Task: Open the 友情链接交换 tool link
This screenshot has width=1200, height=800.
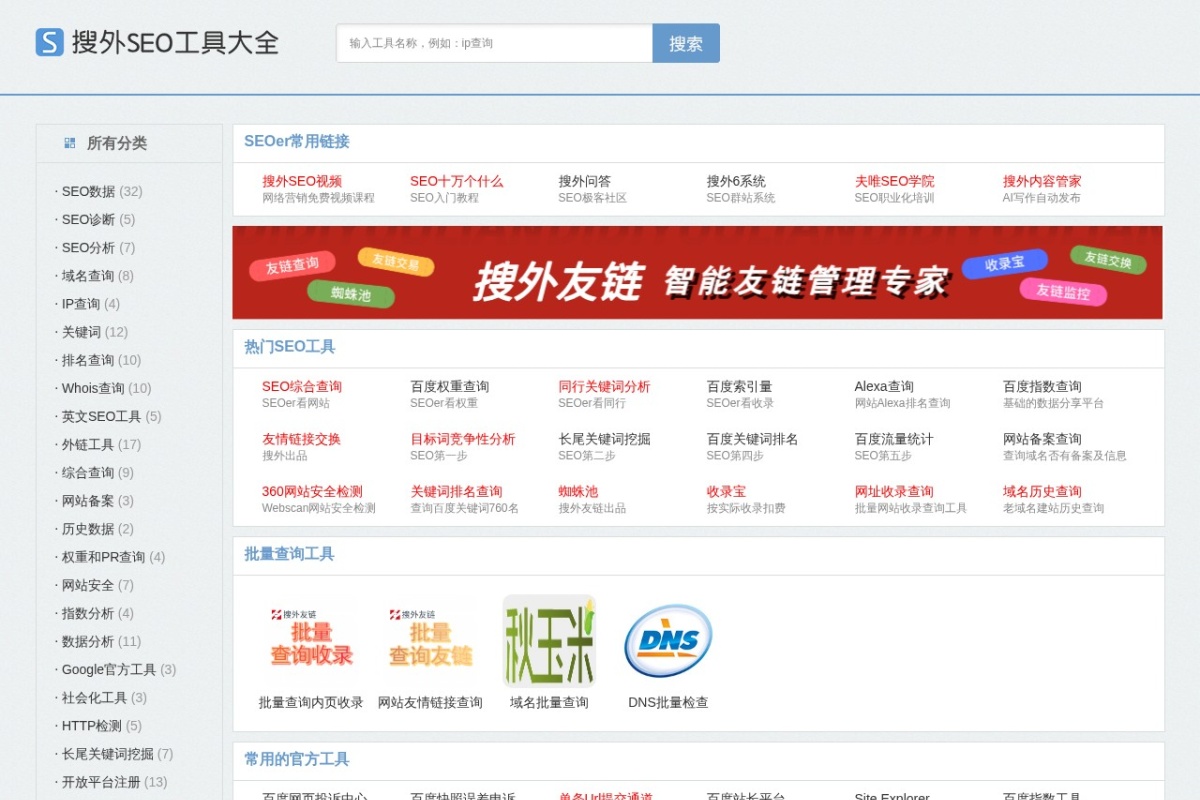Action: [x=301, y=439]
